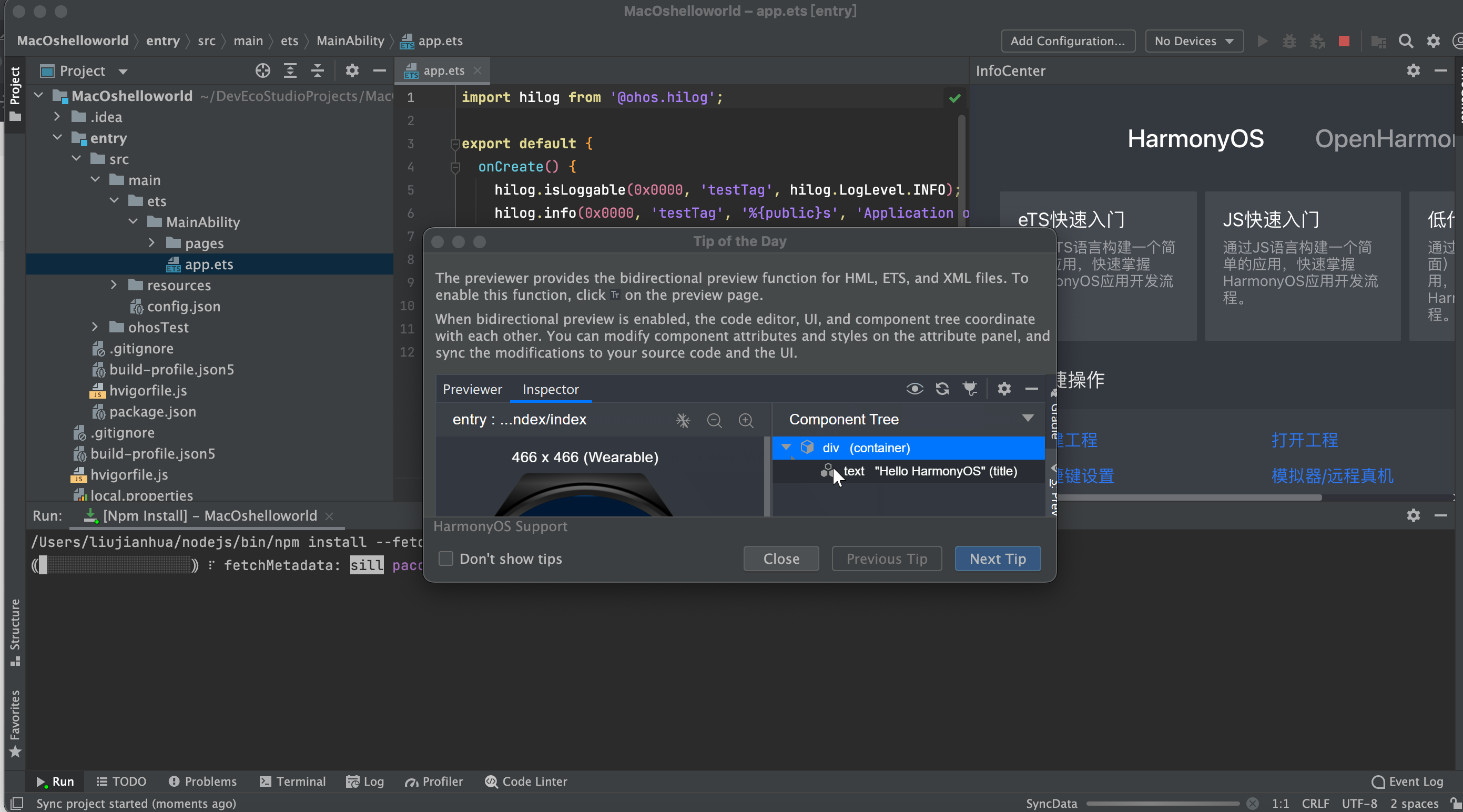Click the UTF-8 encoding indicator
Image resolution: width=1463 pixels, height=812 pixels.
click(x=1359, y=804)
